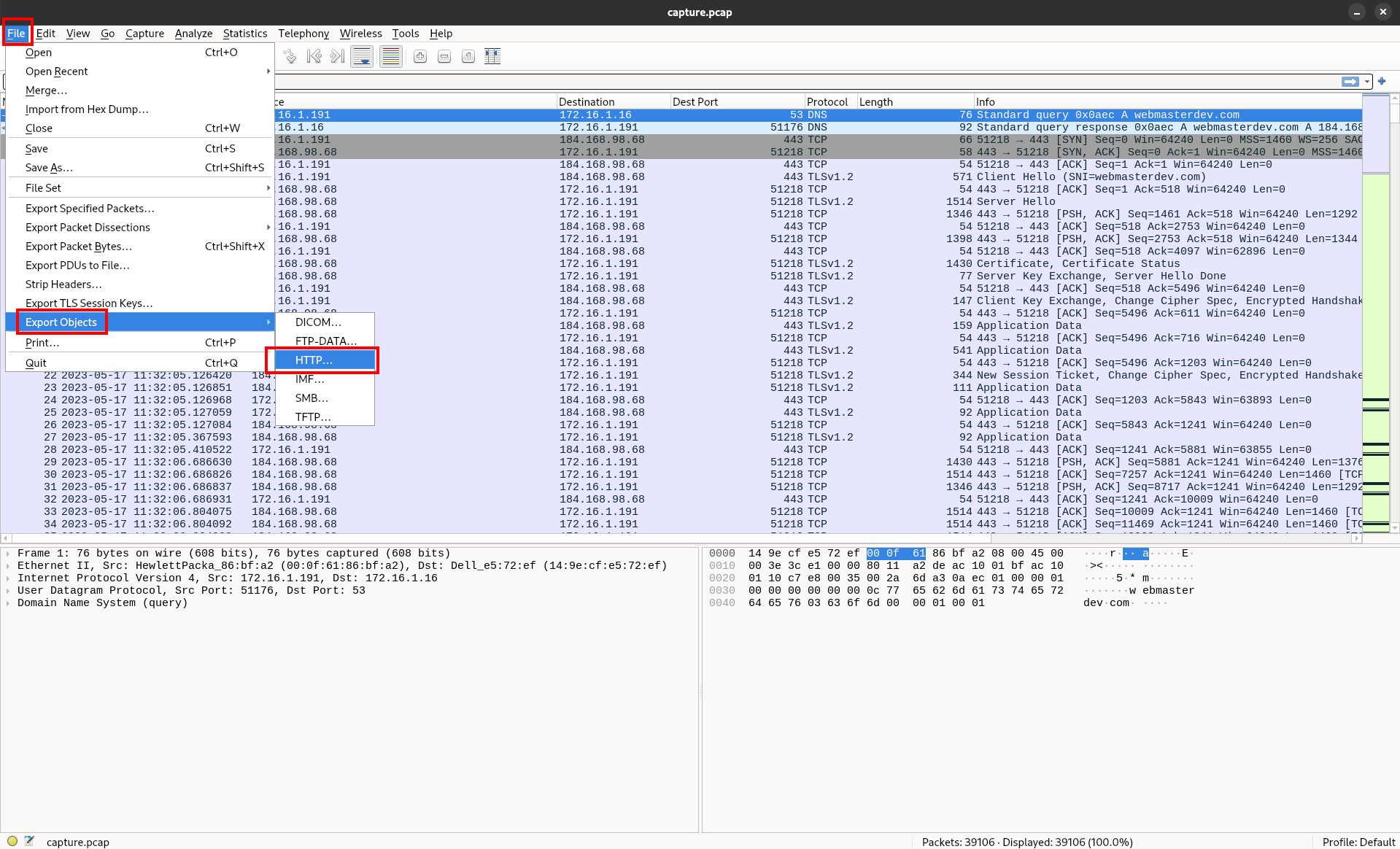Zoom in on packet text
This screenshot has height=849, width=1400.
tap(420, 57)
